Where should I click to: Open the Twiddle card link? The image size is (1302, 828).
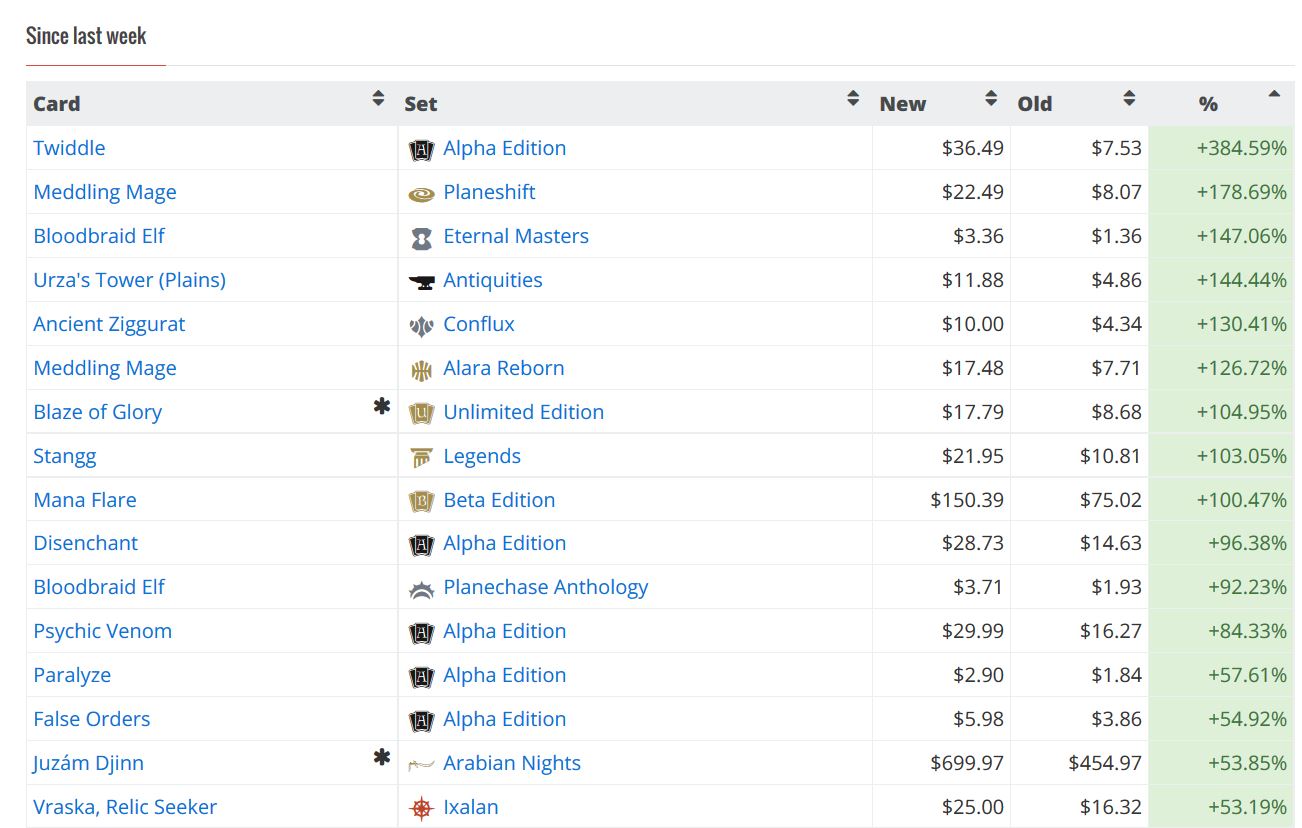[x=69, y=148]
